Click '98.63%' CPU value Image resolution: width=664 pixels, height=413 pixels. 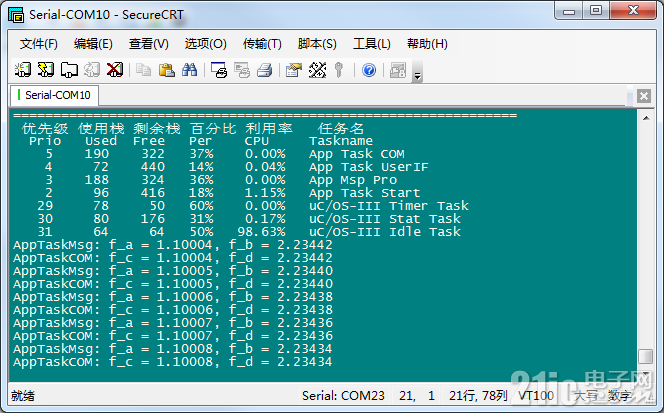[x=261, y=232]
